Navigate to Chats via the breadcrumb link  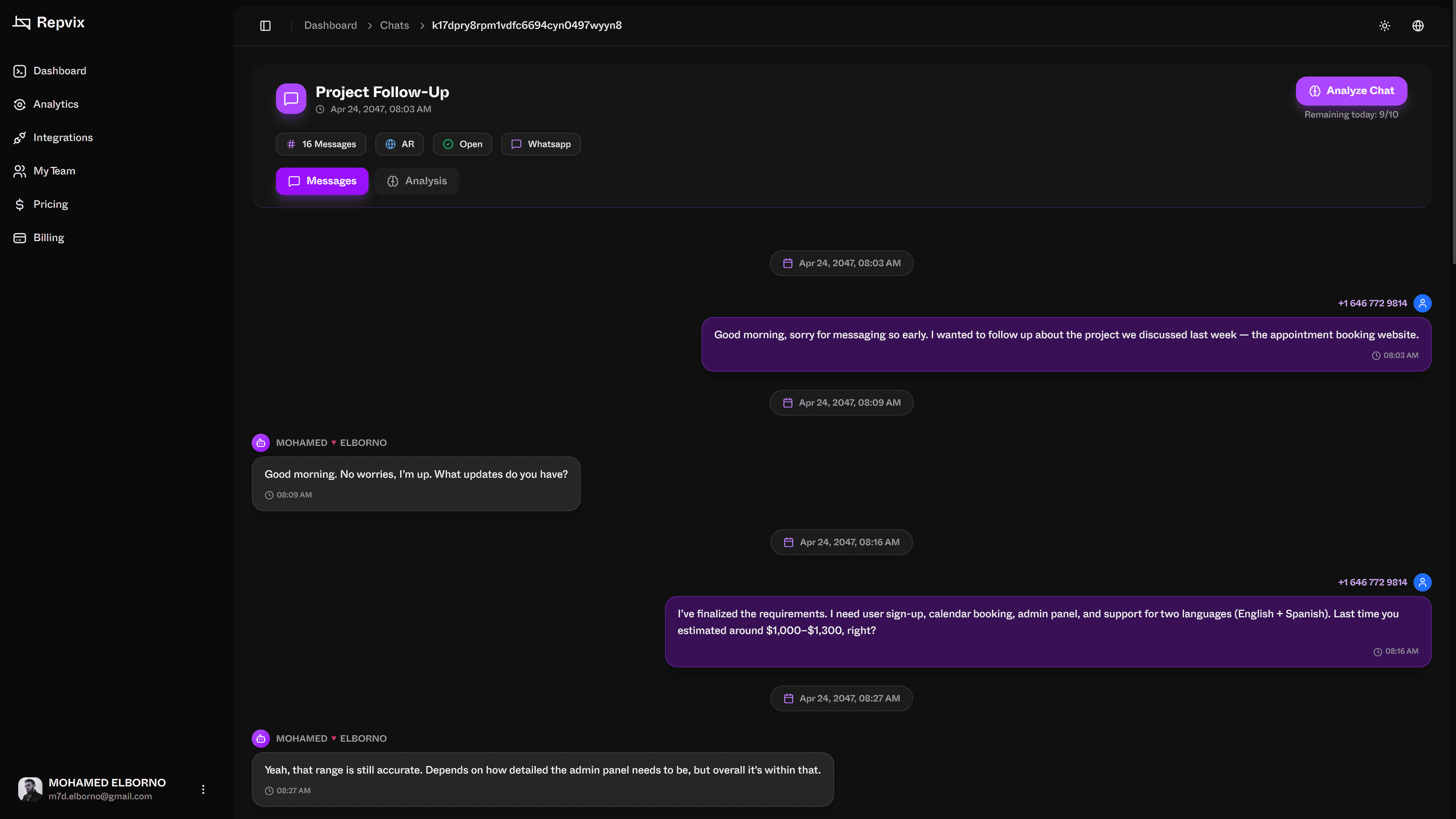pos(394,25)
